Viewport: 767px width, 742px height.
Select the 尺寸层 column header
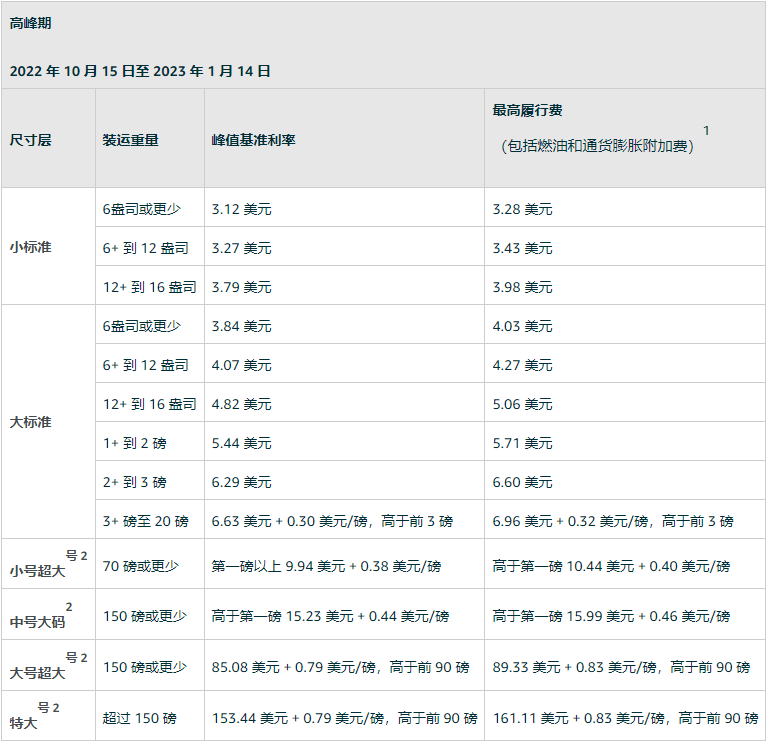pos(30,140)
